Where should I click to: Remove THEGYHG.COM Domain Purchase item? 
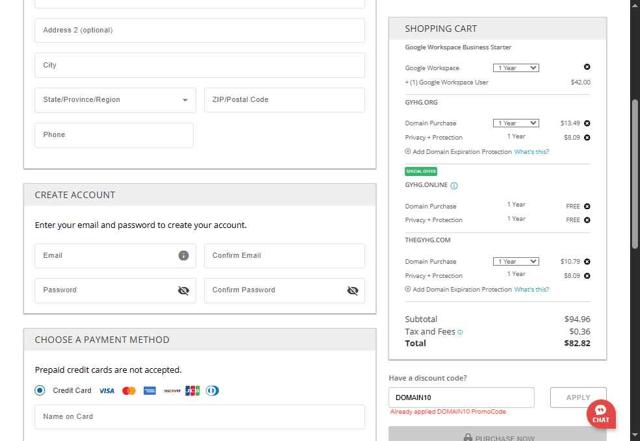[x=587, y=261]
